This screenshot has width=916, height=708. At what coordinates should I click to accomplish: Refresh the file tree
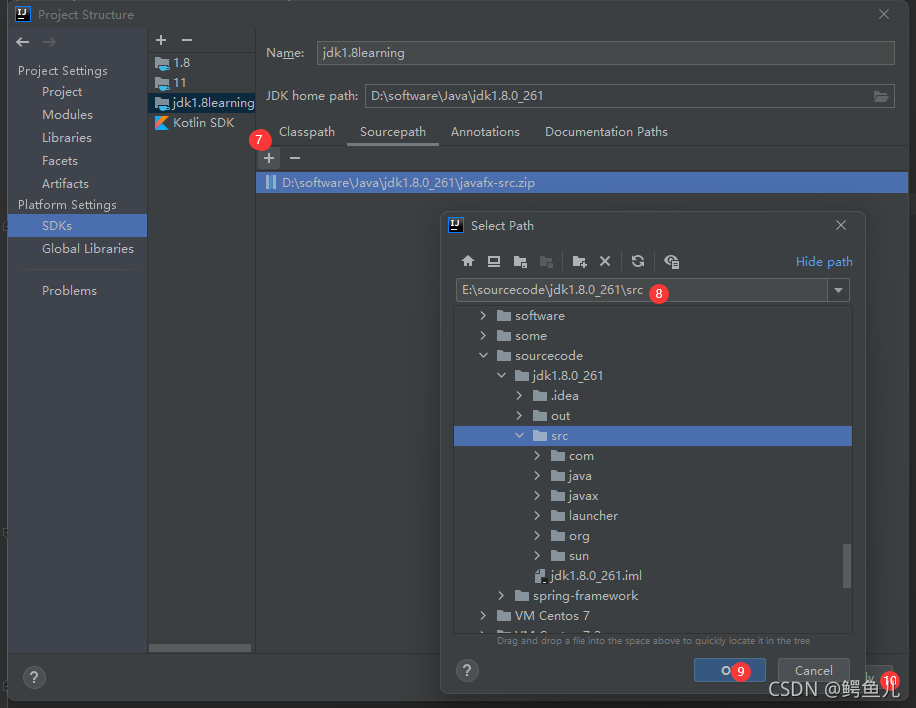pos(638,261)
